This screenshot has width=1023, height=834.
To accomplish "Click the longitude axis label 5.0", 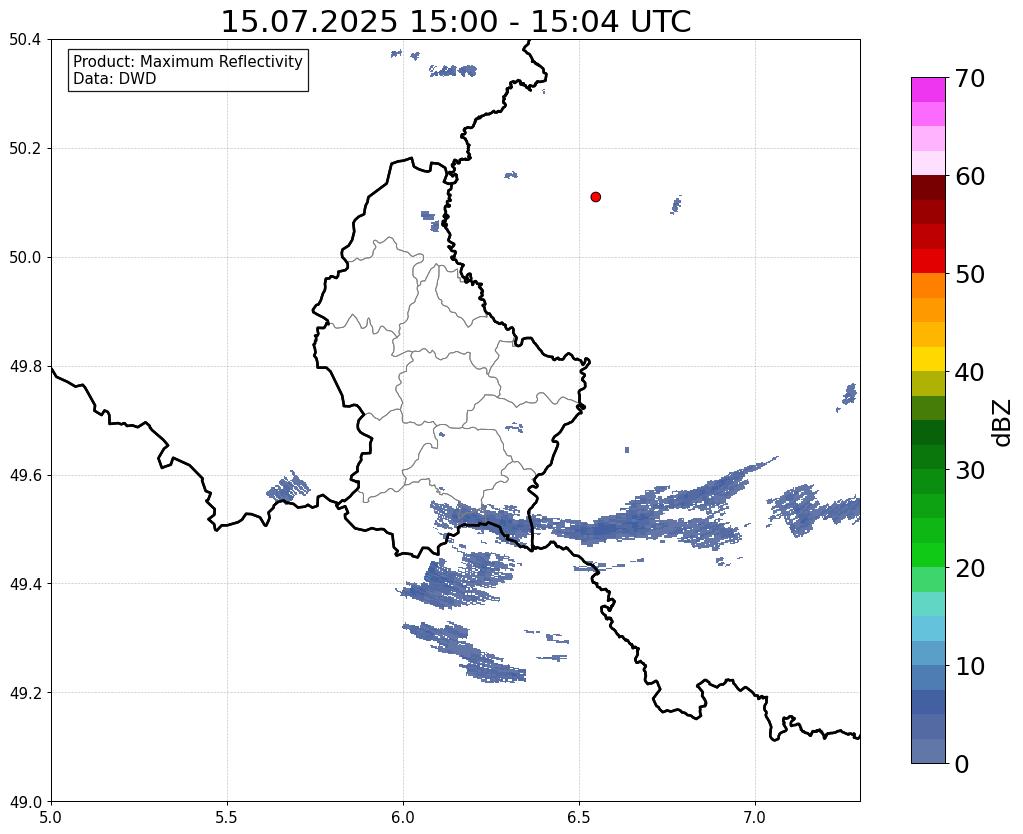I will pyautogui.click(x=51, y=817).
